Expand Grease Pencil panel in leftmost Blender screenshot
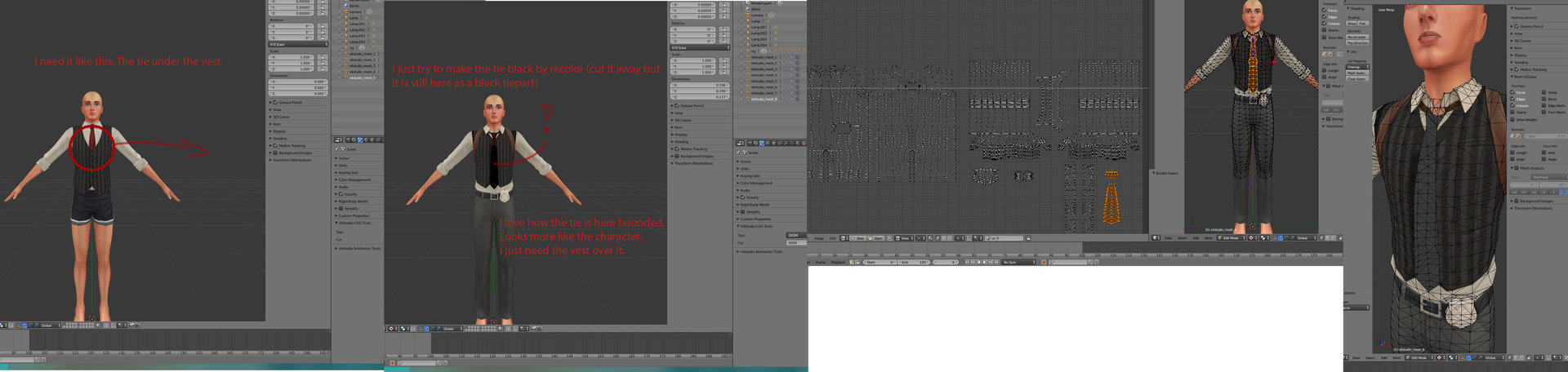The width and height of the screenshot is (1568, 372). click(x=291, y=102)
